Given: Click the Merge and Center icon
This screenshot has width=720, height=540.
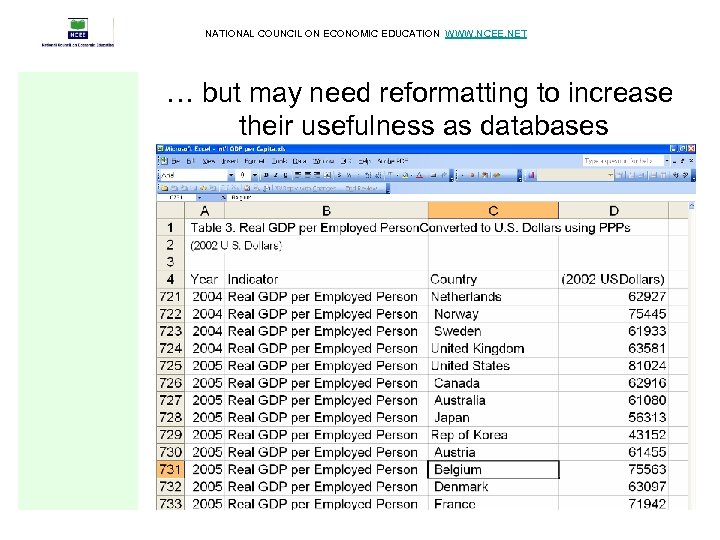Looking at the screenshot, I should [x=327, y=174].
